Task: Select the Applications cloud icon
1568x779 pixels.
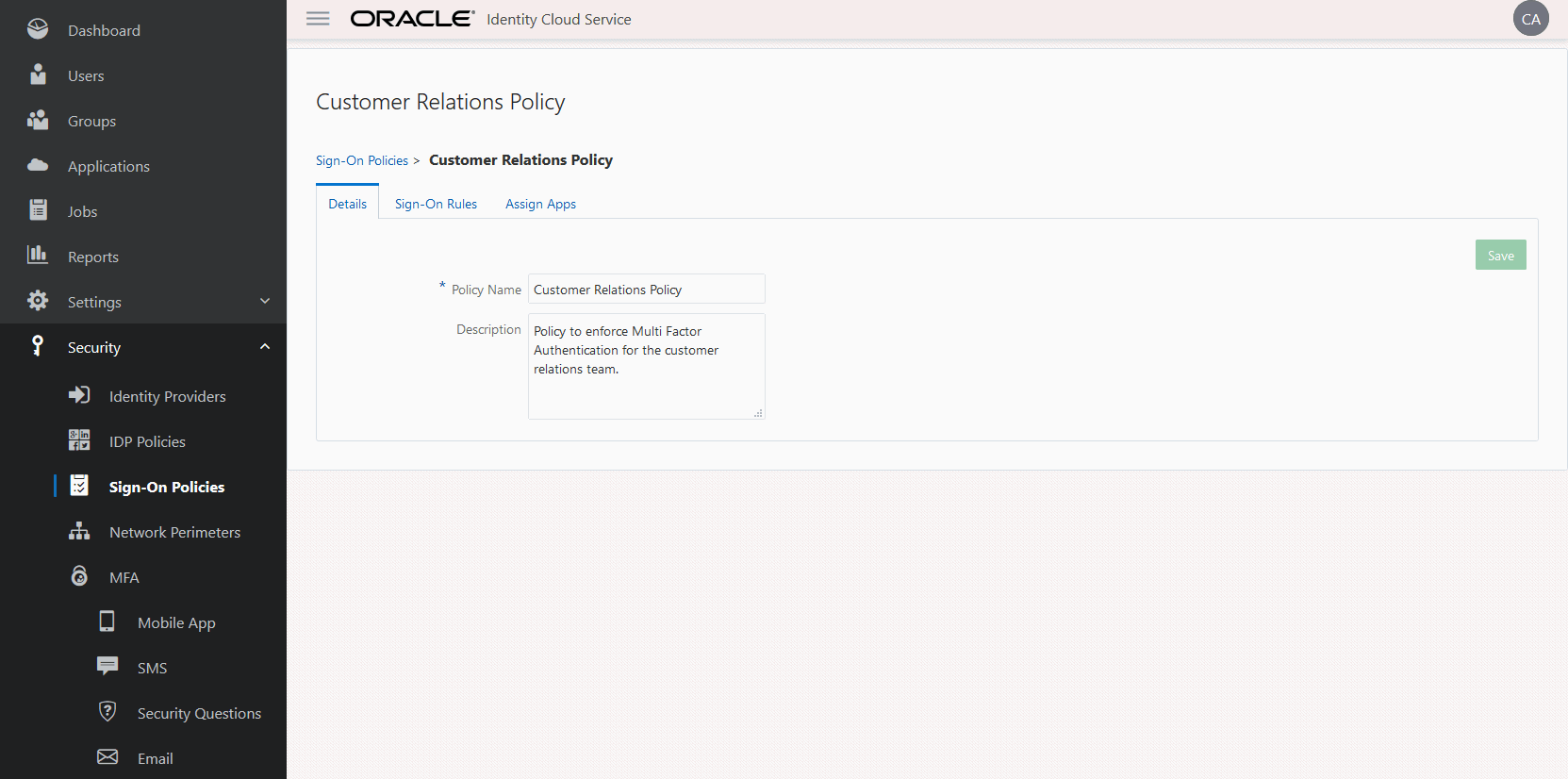Action: click(38, 166)
